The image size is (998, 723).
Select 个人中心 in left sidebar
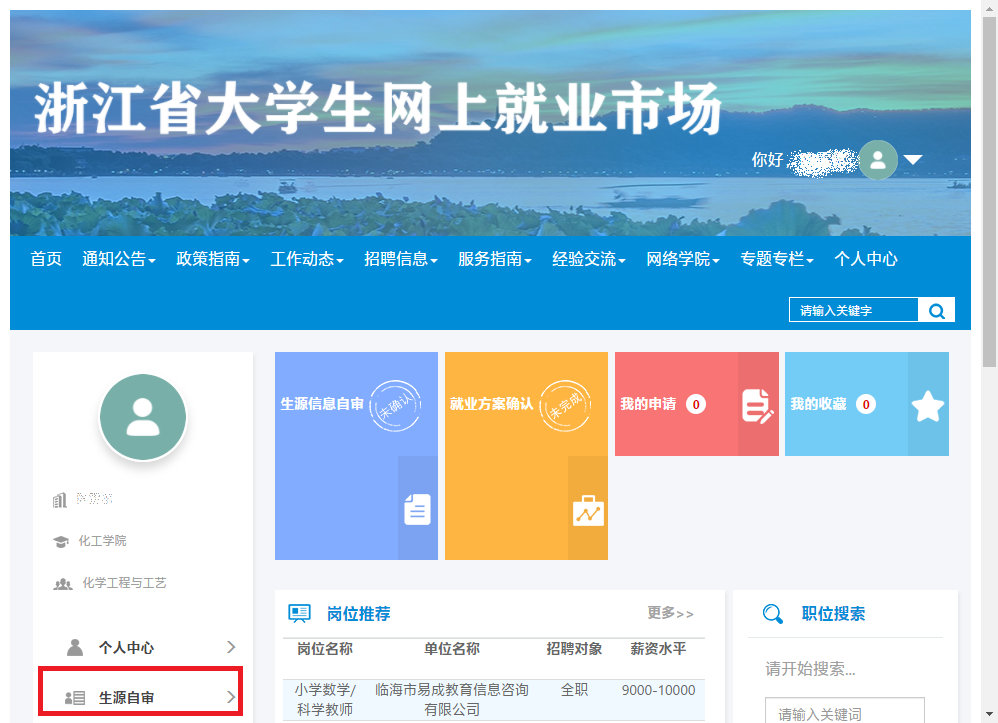[x=140, y=647]
